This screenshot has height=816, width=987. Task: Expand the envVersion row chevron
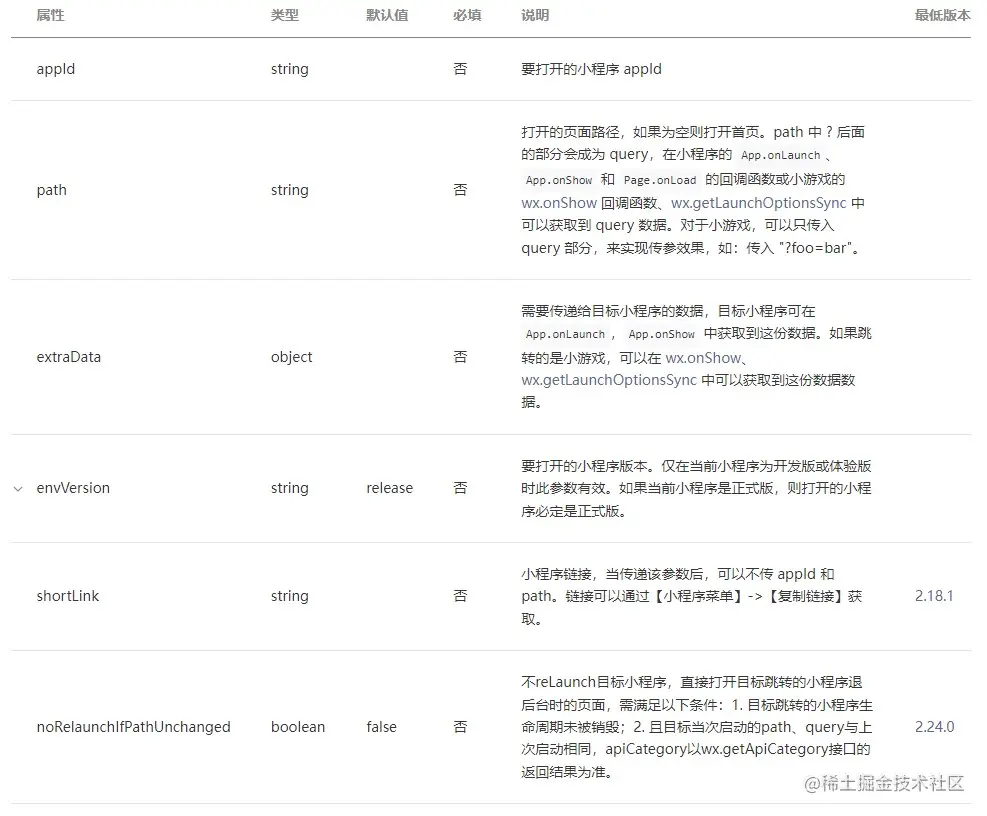[x=17, y=489]
